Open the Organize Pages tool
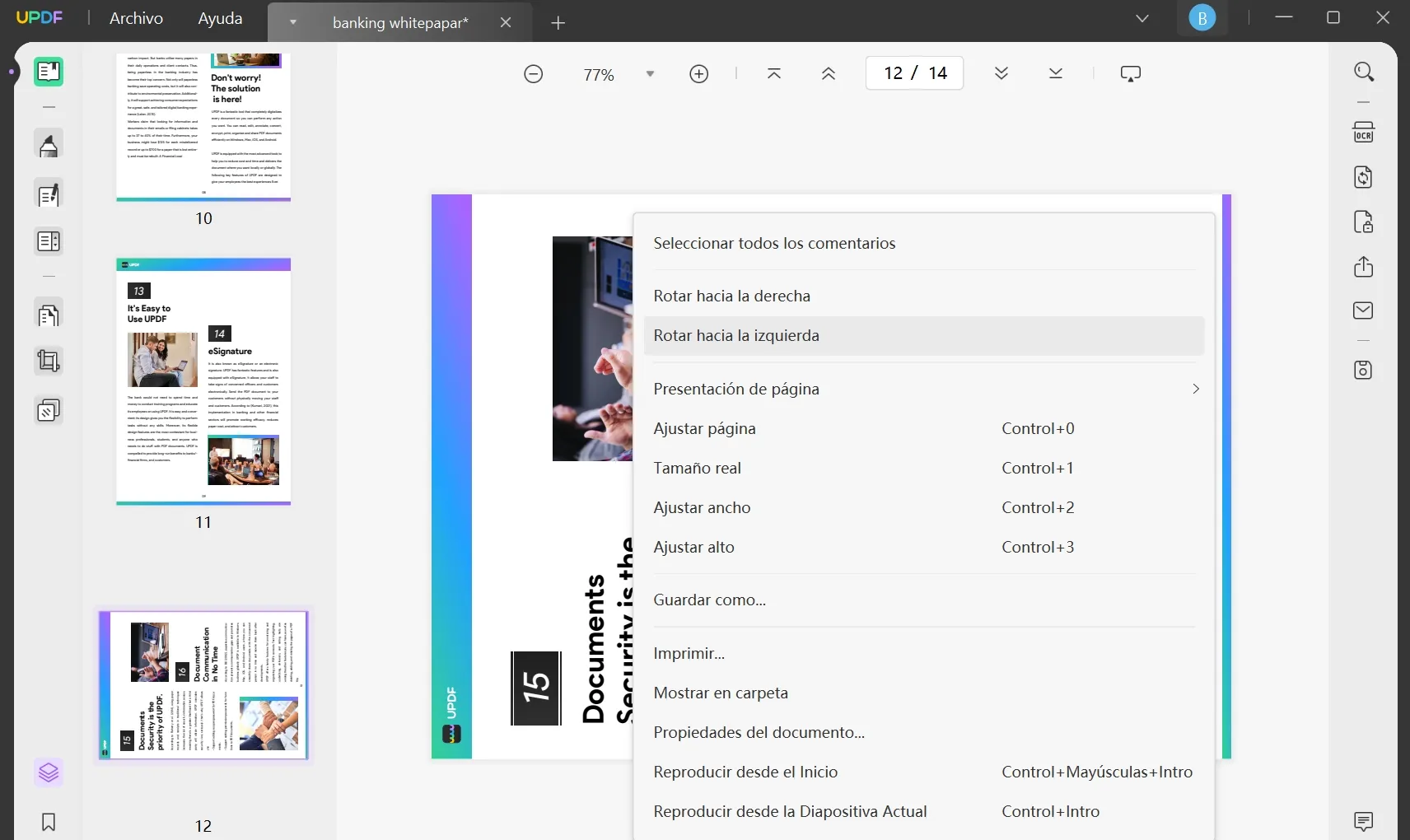Screen dimensions: 1410x840 [x=49, y=315]
